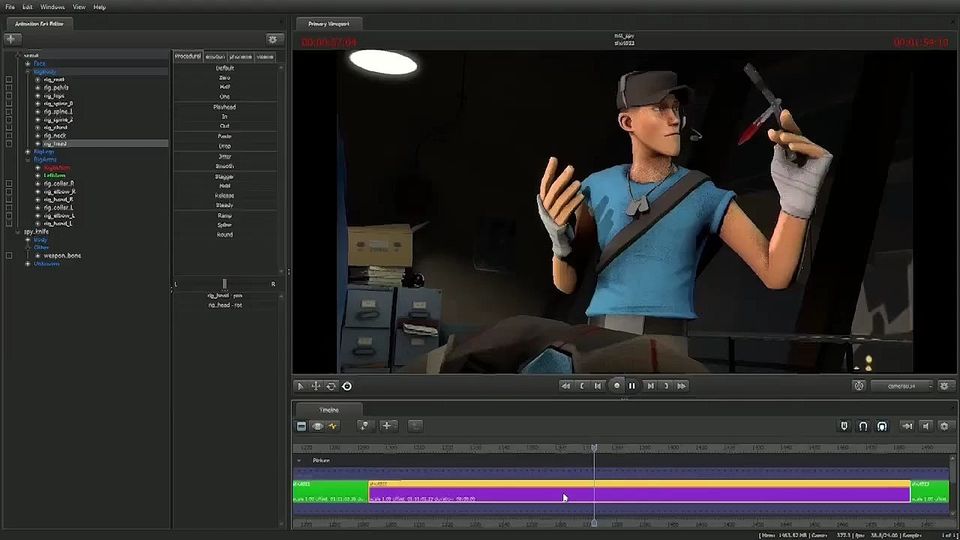Image resolution: width=960 pixels, height=540 pixels.
Task: Click the first snap magnet icon
Action: point(844,426)
